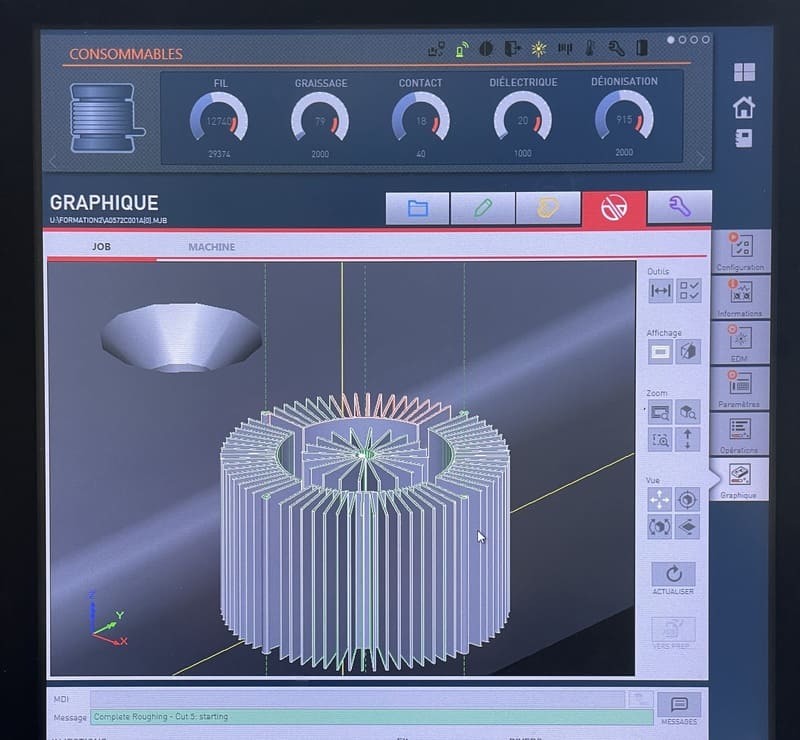Open the checklist options tool under Outils
This screenshot has height=740, width=800.
click(689, 291)
